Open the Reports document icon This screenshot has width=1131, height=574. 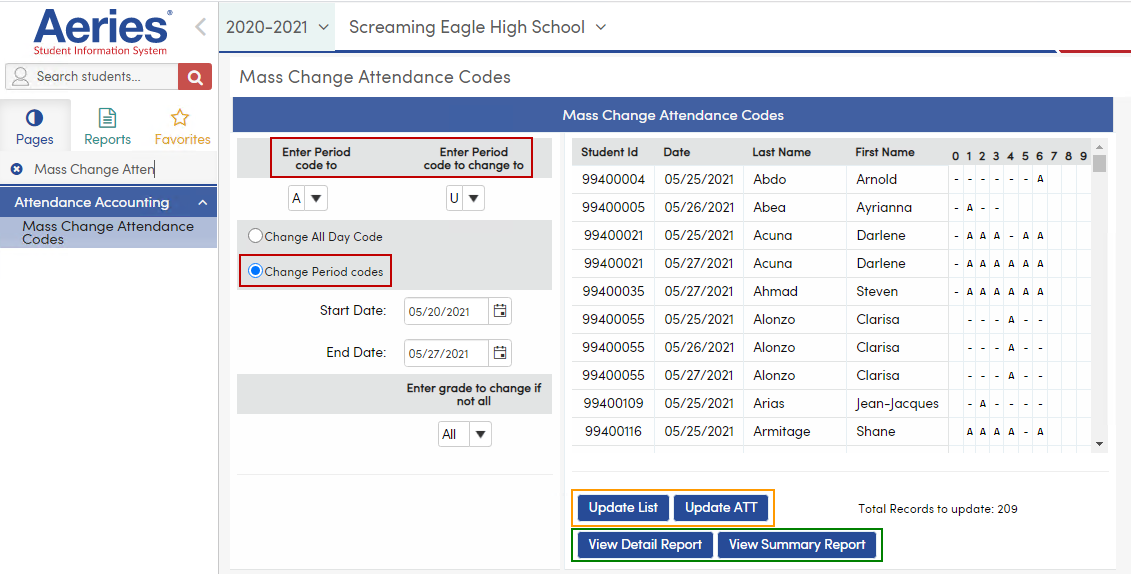[107, 118]
